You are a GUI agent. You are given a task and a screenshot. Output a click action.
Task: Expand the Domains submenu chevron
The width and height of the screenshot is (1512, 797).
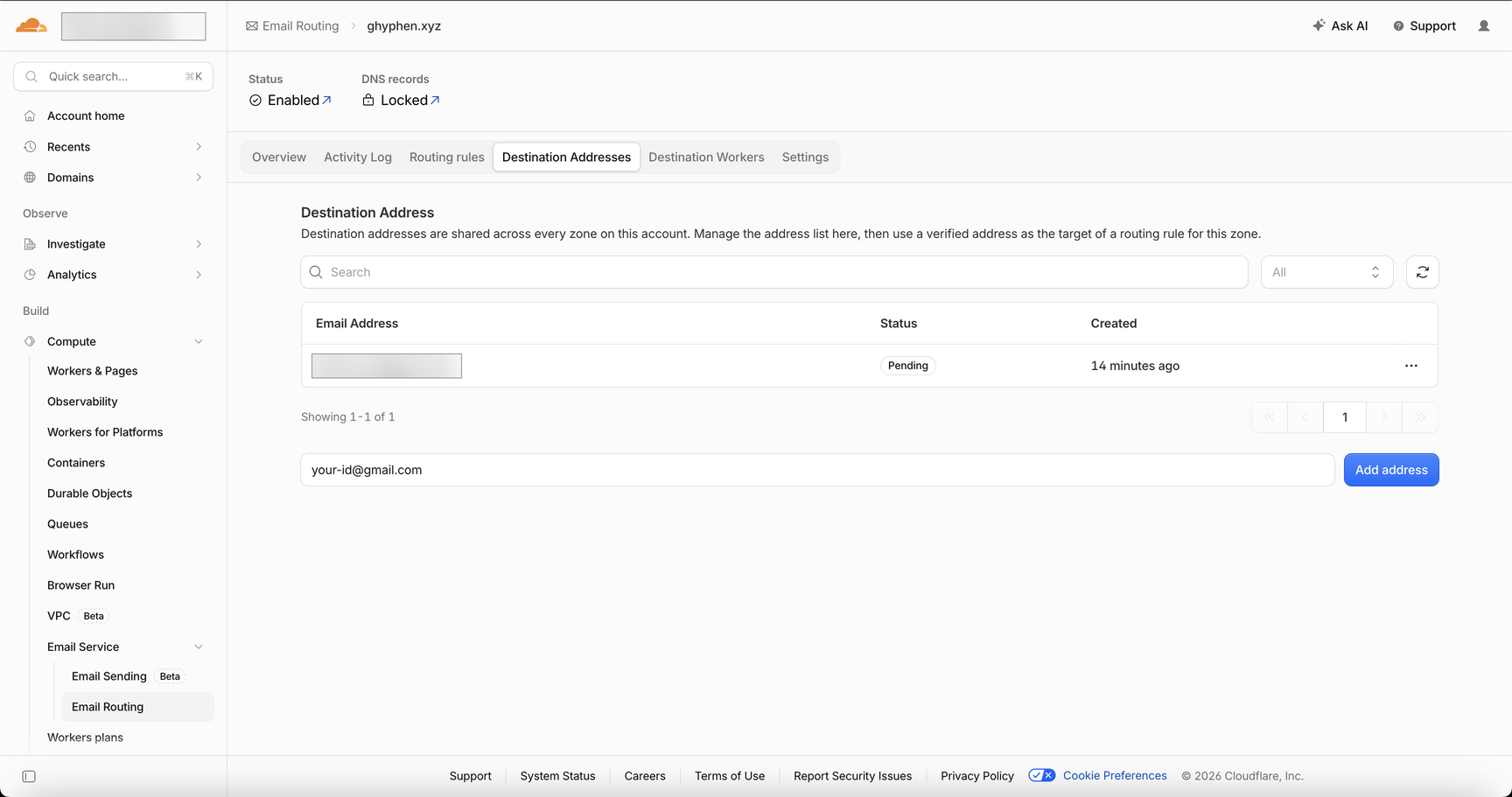(x=199, y=178)
